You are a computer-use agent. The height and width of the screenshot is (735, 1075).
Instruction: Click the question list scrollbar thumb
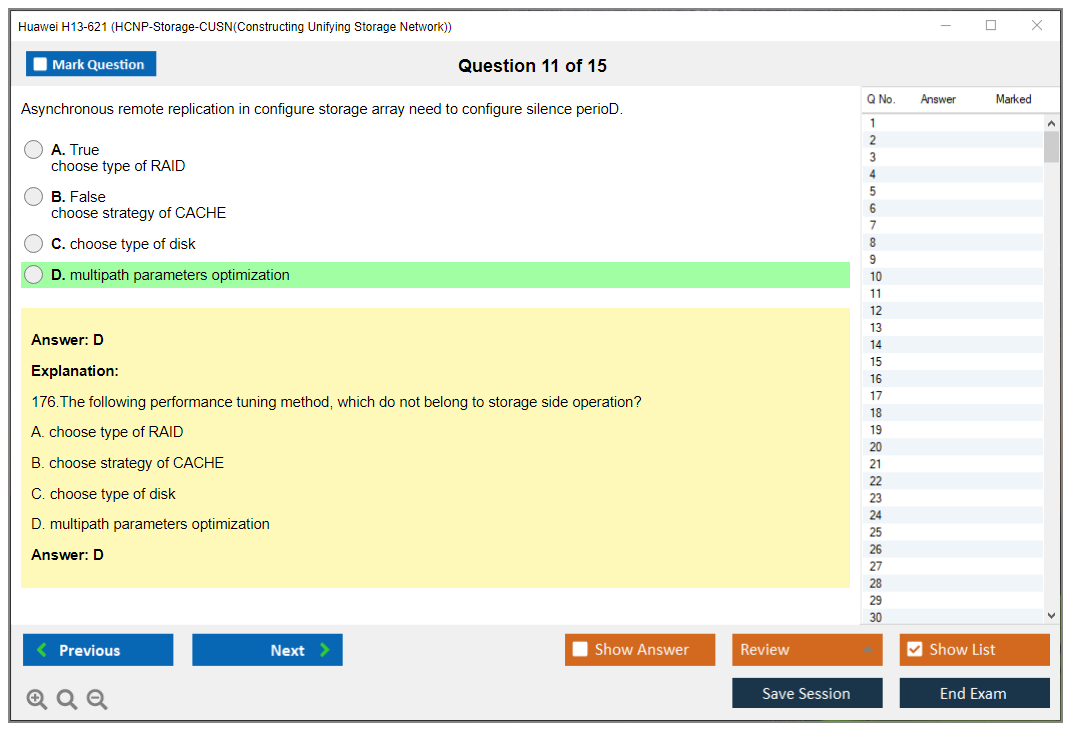tap(1051, 146)
